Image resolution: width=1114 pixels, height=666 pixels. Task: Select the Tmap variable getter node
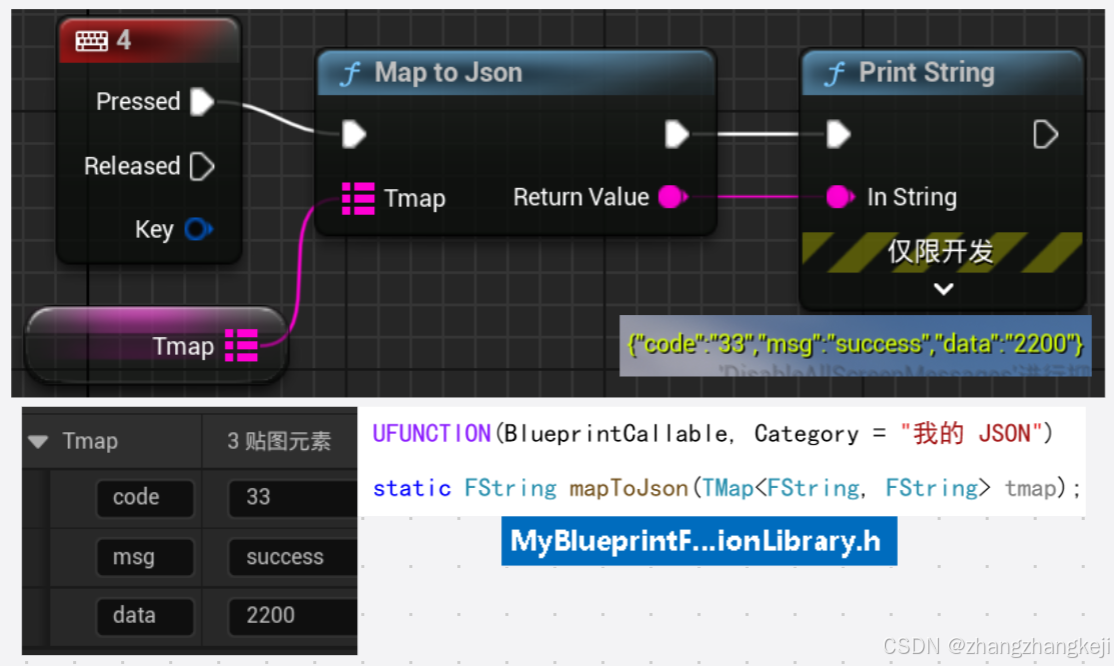156,345
